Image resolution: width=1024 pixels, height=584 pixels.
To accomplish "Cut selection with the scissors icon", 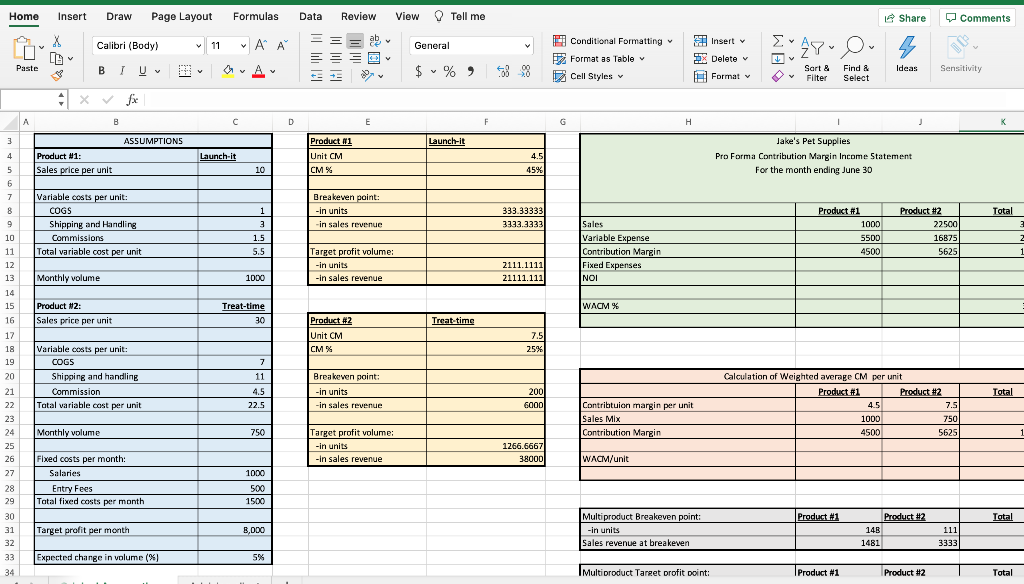I will 57,42.
